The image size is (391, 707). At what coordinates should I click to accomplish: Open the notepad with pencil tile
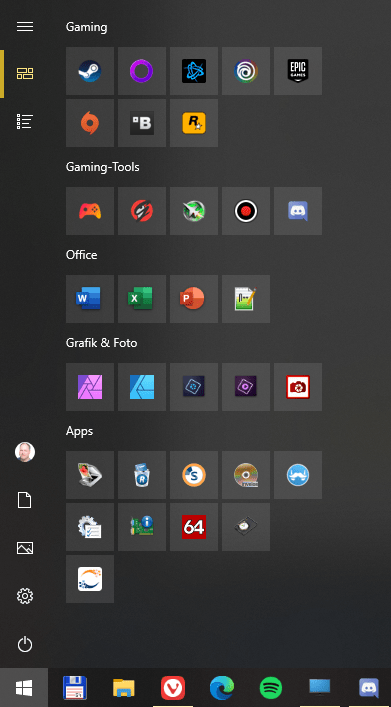point(246,299)
